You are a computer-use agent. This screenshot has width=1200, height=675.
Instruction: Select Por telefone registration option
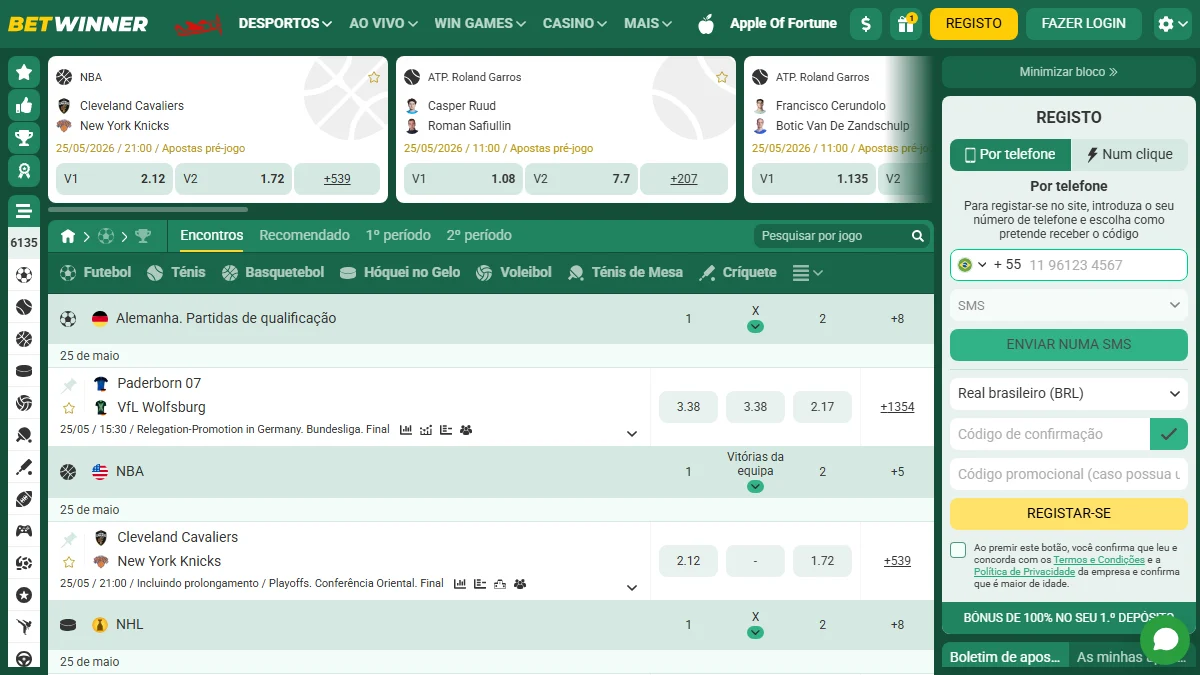coord(1010,155)
